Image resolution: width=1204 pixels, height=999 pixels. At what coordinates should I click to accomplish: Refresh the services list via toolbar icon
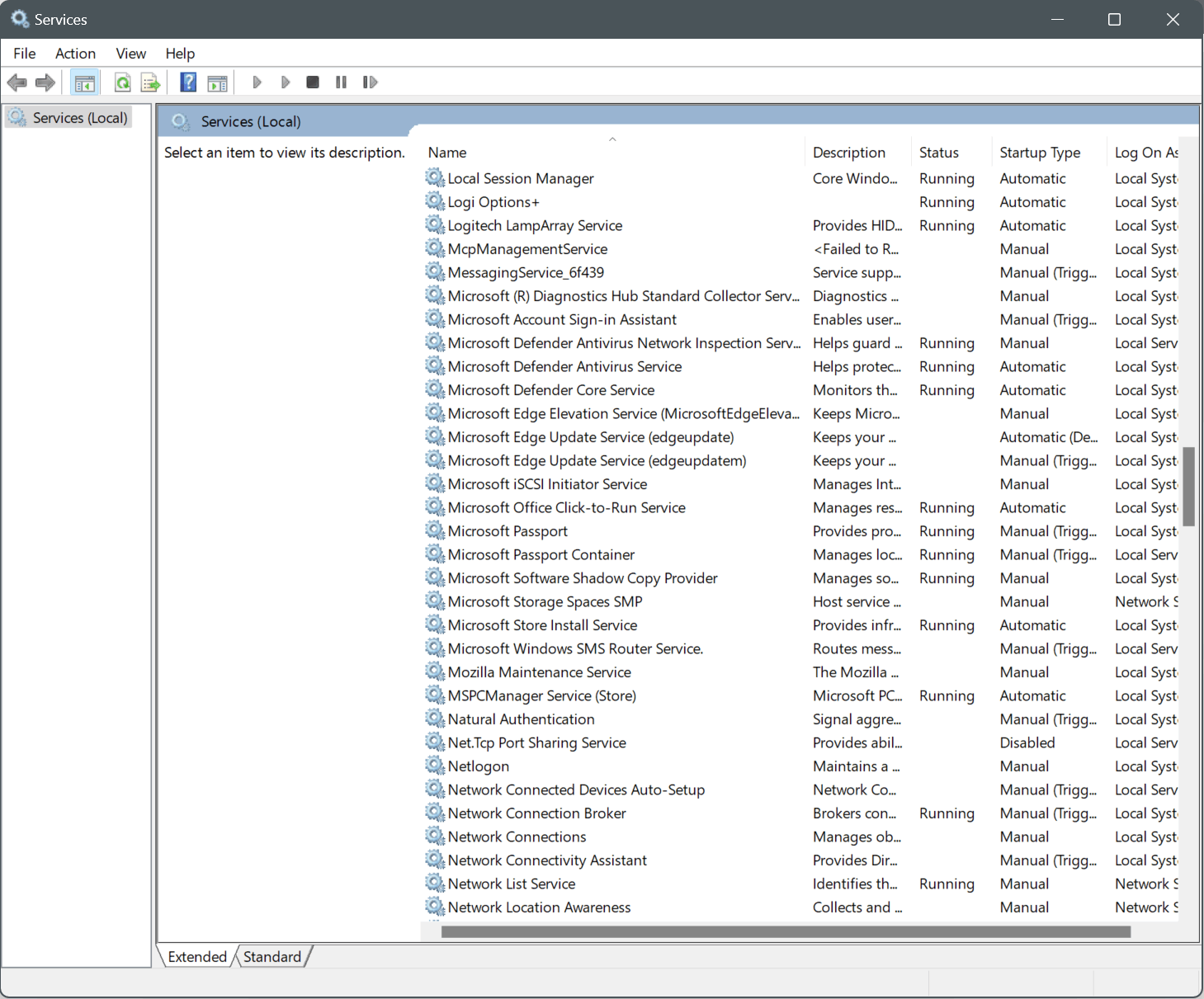click(x=123, y=82)
